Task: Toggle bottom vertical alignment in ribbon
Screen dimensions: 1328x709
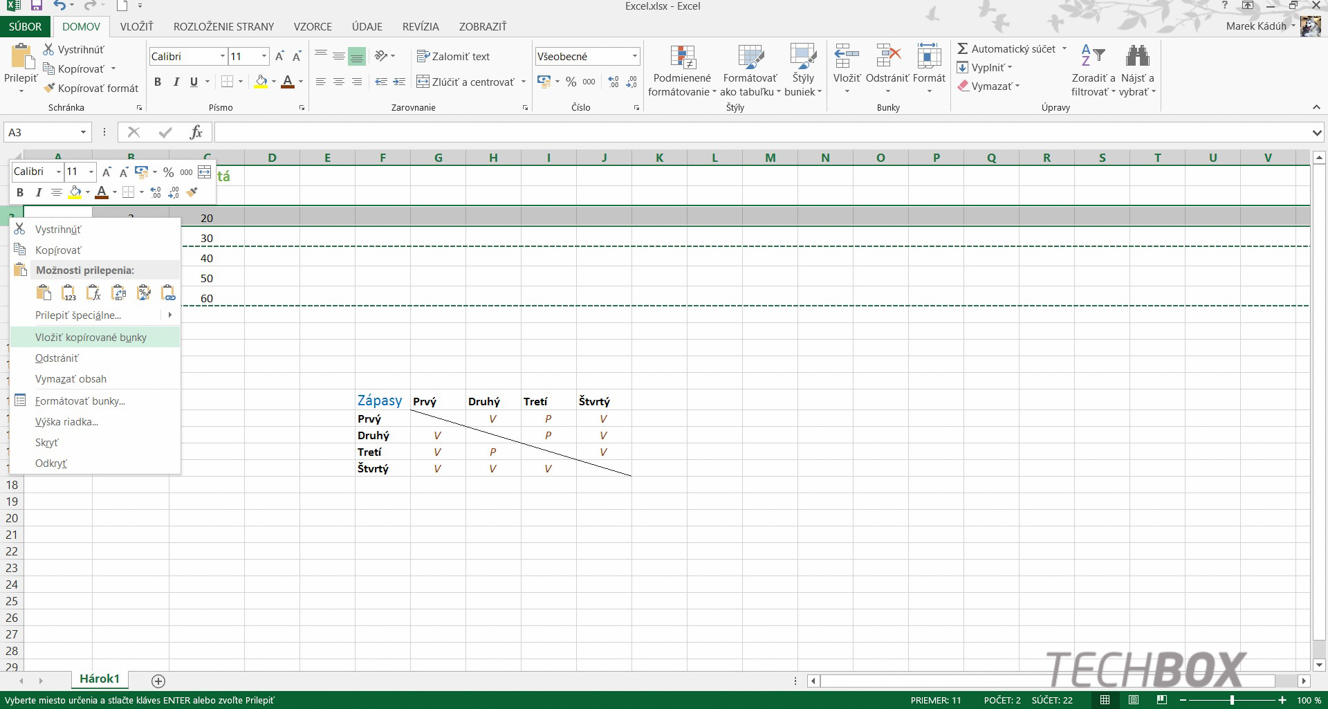Action: click(357, 56)
